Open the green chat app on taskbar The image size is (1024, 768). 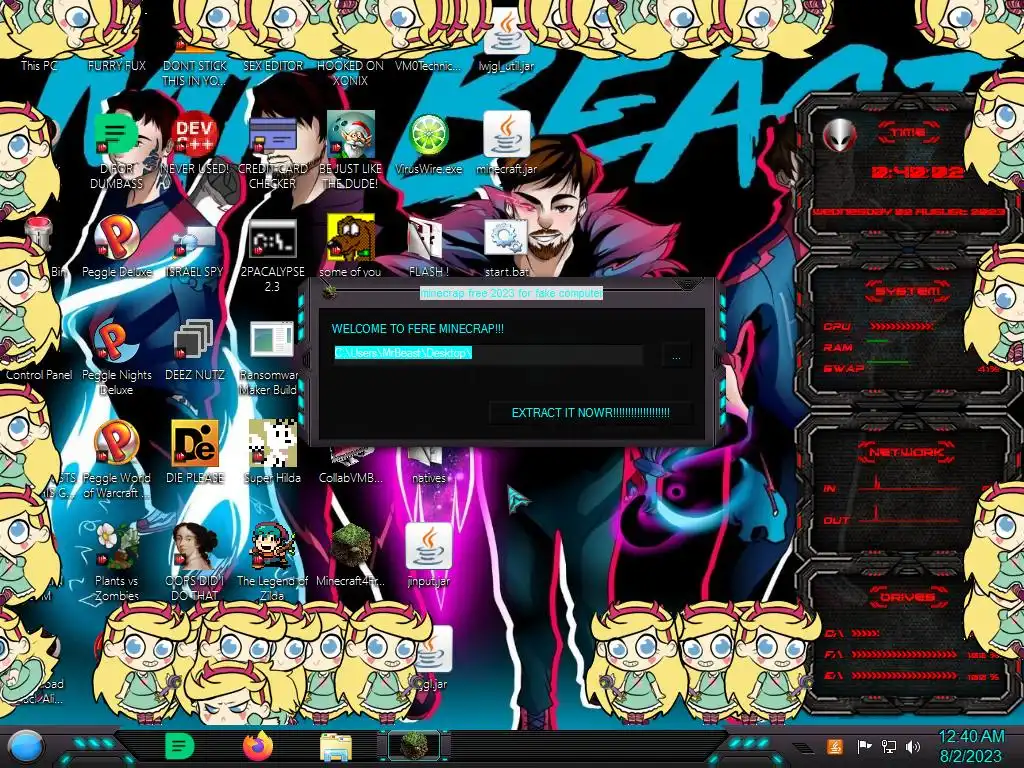coord(180,746)
